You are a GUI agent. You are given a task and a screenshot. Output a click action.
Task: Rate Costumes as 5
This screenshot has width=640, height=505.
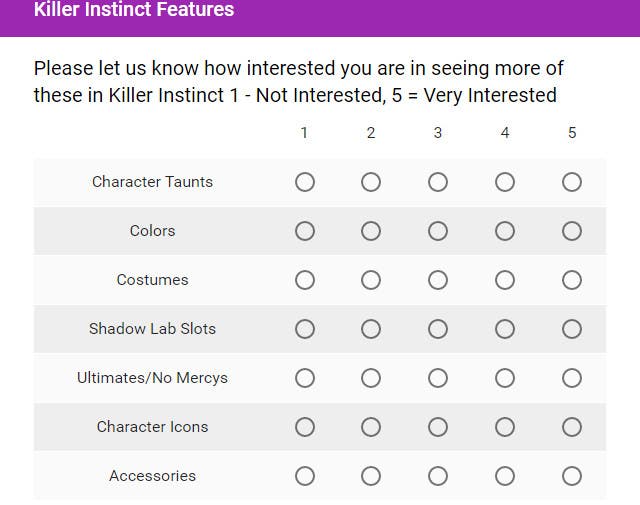coord(571,280)
